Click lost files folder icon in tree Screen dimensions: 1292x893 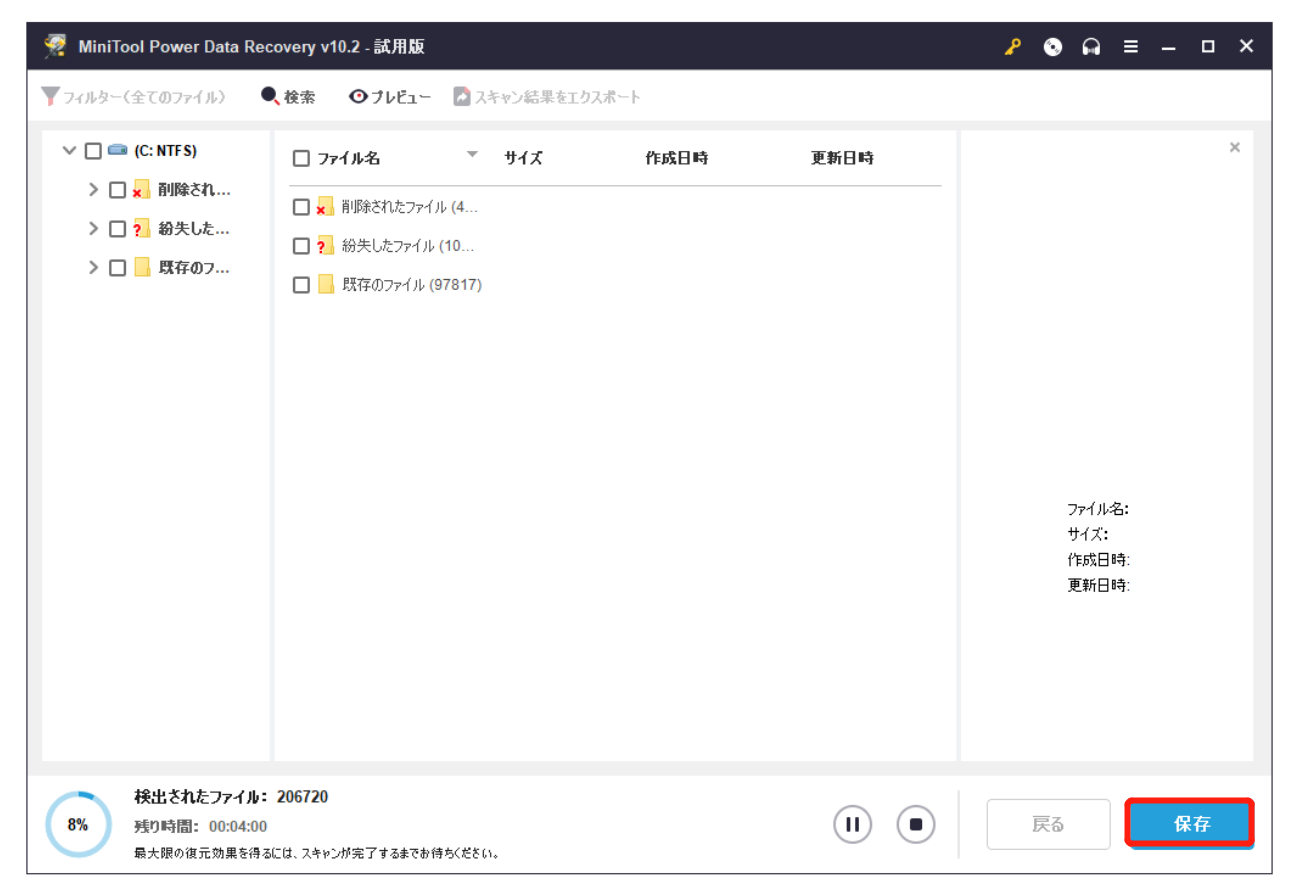[x=142, y=228]
